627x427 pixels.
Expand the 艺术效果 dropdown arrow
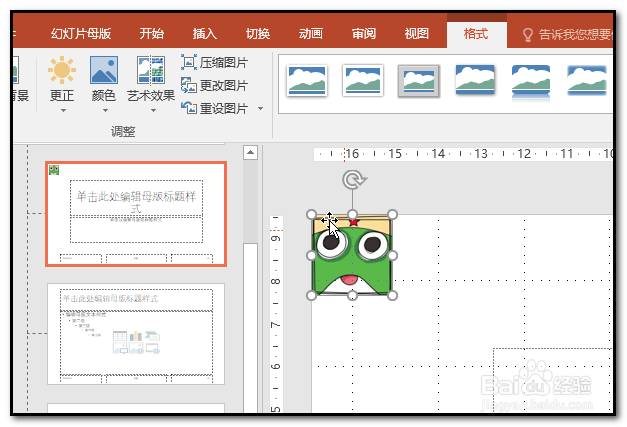(x=153, y=110)
